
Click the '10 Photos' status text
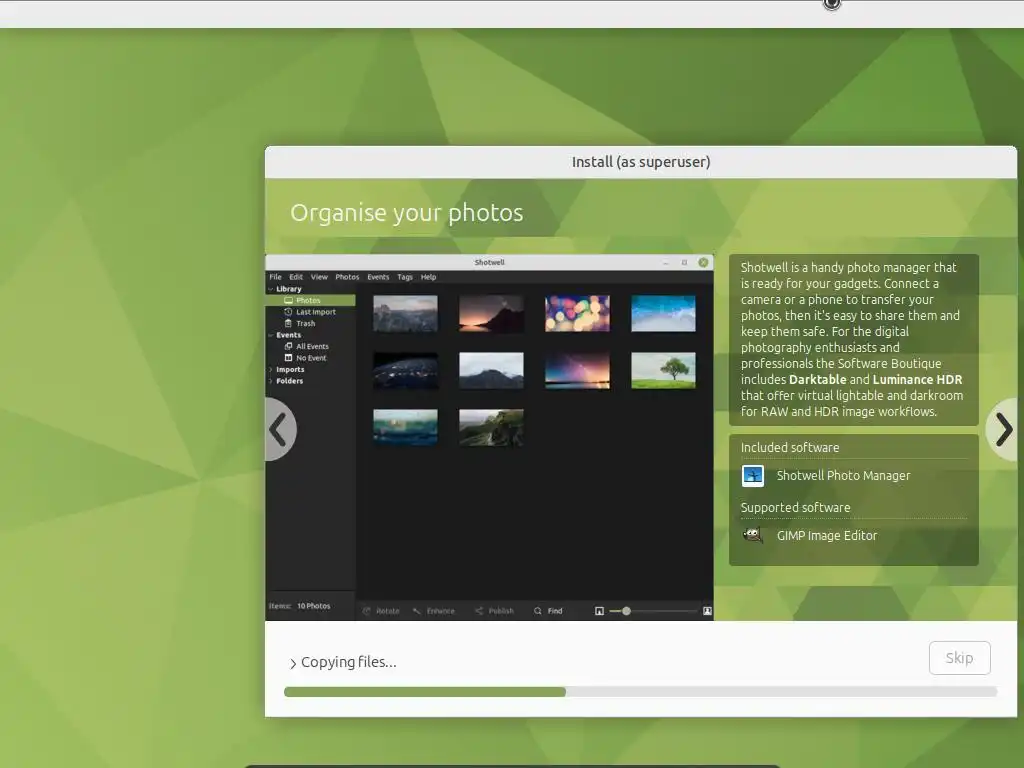click(313, 606)
